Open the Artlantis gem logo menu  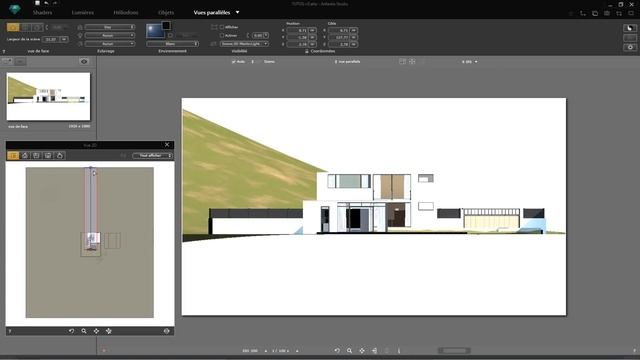coord(15,8)
